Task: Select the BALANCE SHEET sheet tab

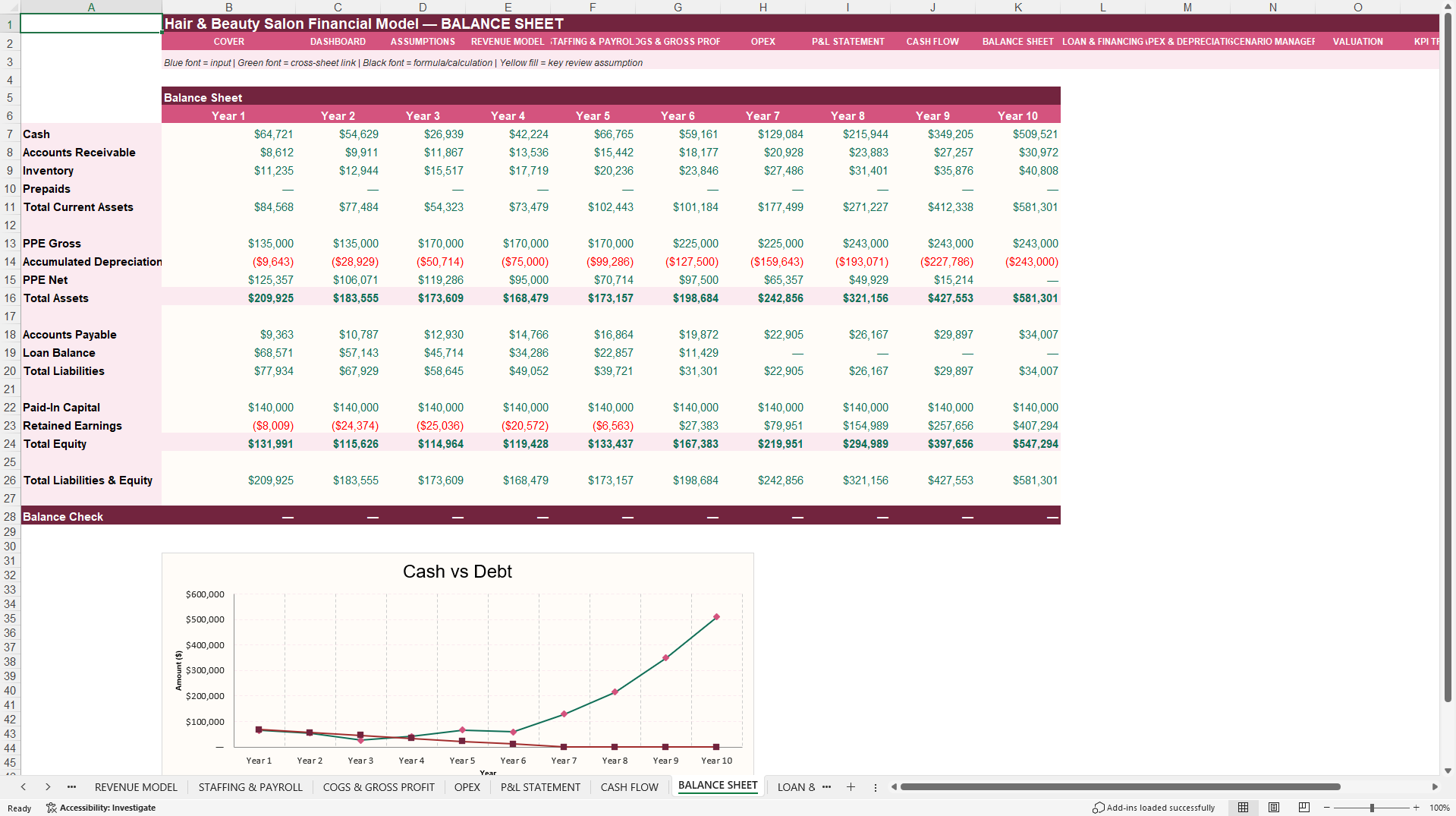Action: coord(718,786)
